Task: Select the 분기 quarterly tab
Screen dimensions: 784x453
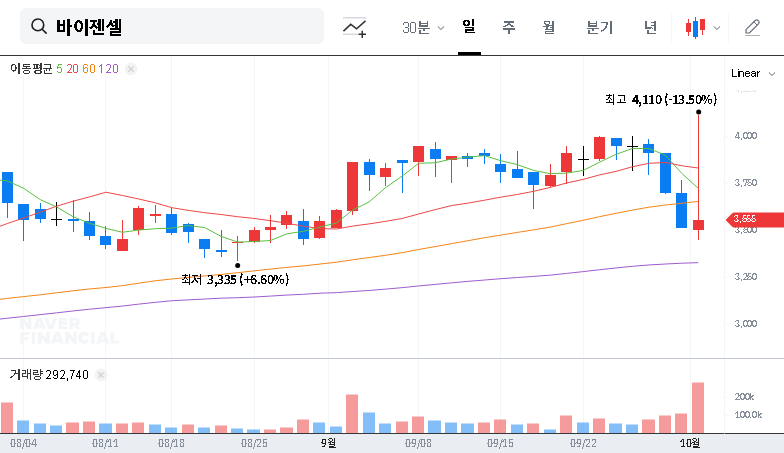Action: coord(600,27)
